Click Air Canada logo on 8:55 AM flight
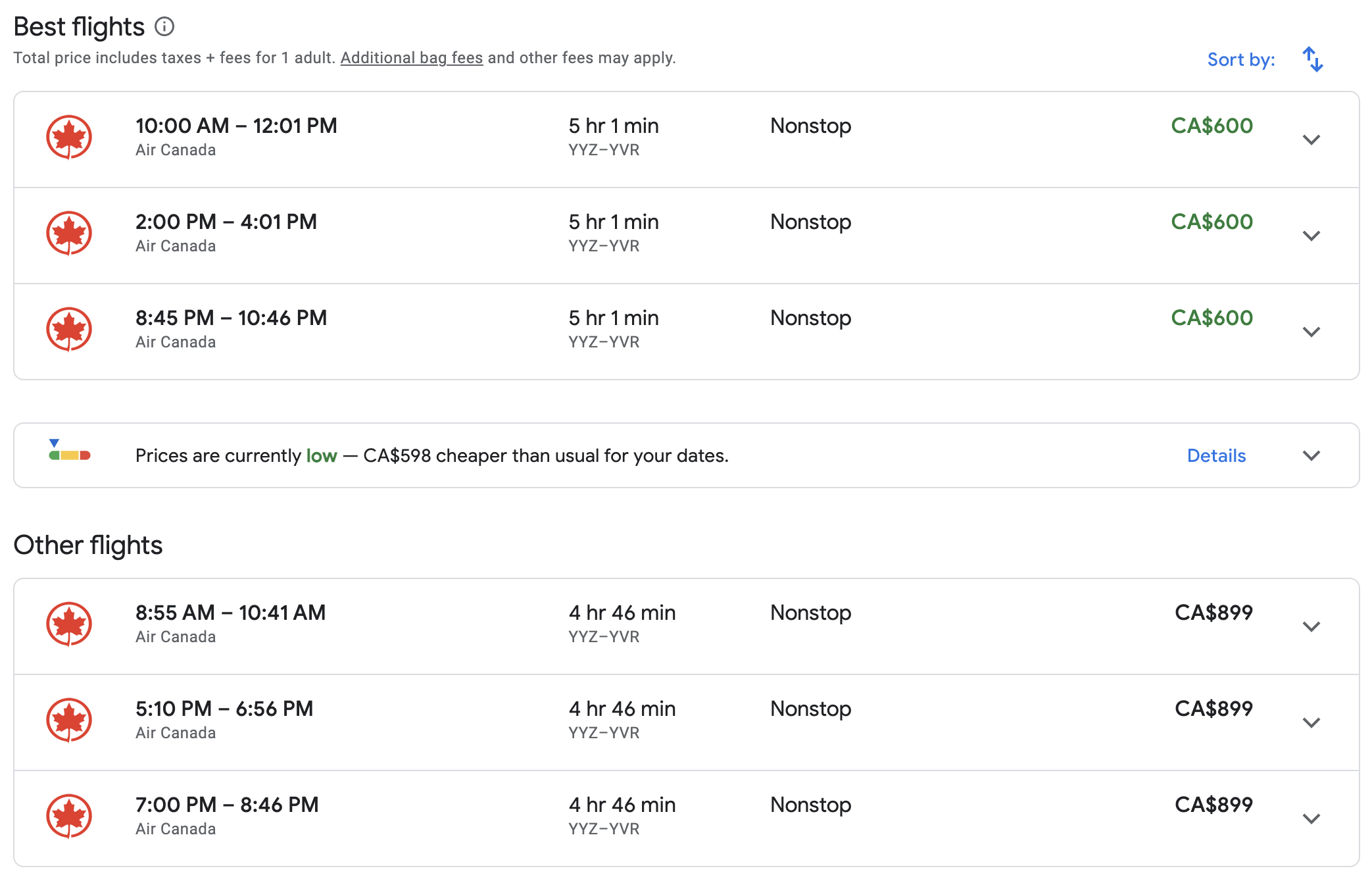 [x=69, y=624]
